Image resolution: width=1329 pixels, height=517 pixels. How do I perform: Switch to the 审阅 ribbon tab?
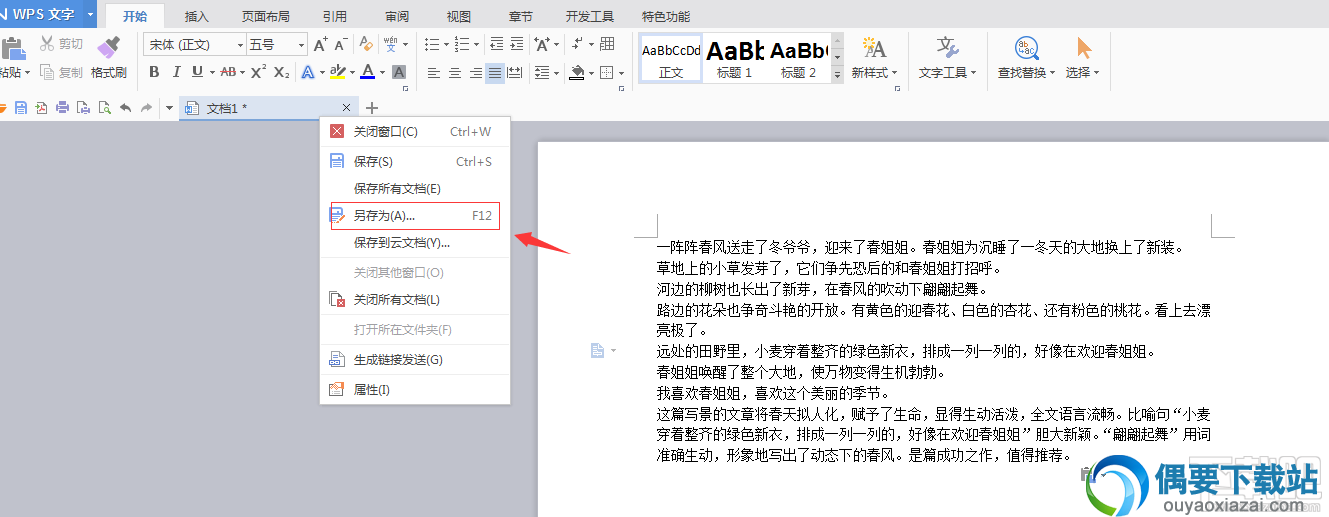[396, 17]
